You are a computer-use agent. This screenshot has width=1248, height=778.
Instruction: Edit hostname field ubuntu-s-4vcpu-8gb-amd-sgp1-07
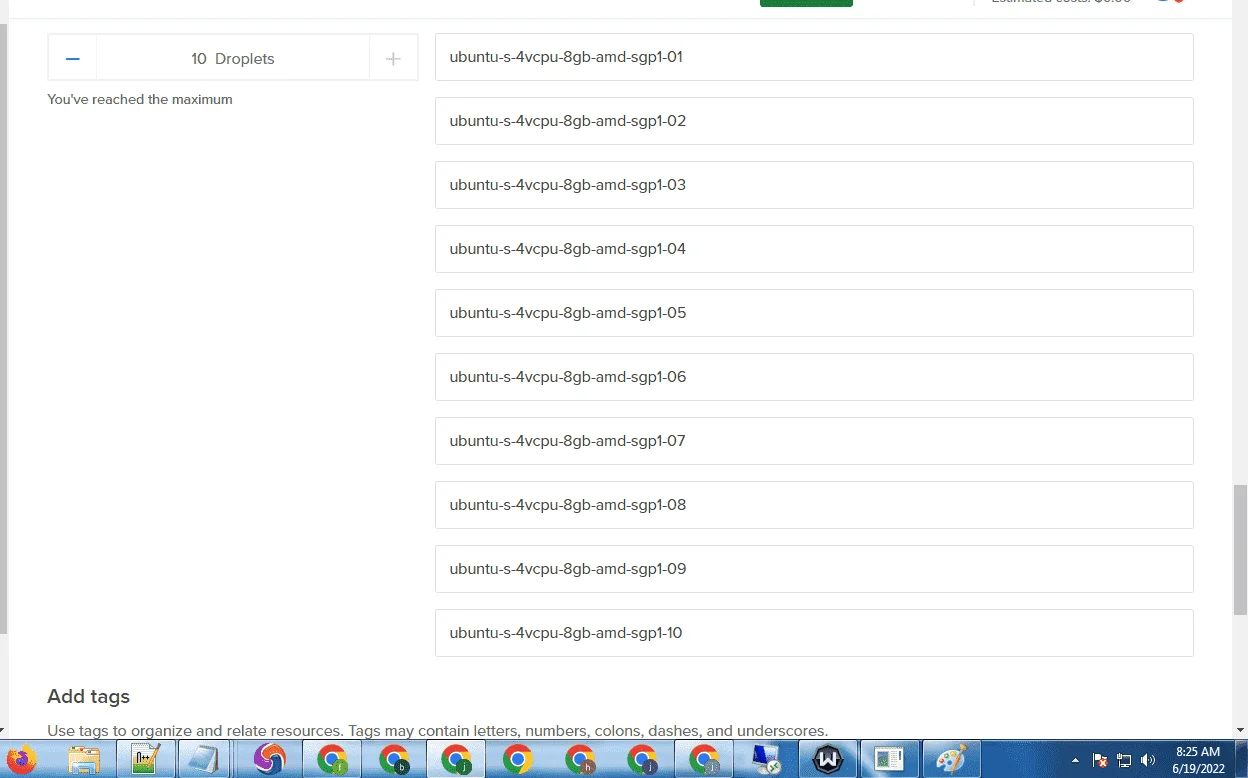point(814,441)
